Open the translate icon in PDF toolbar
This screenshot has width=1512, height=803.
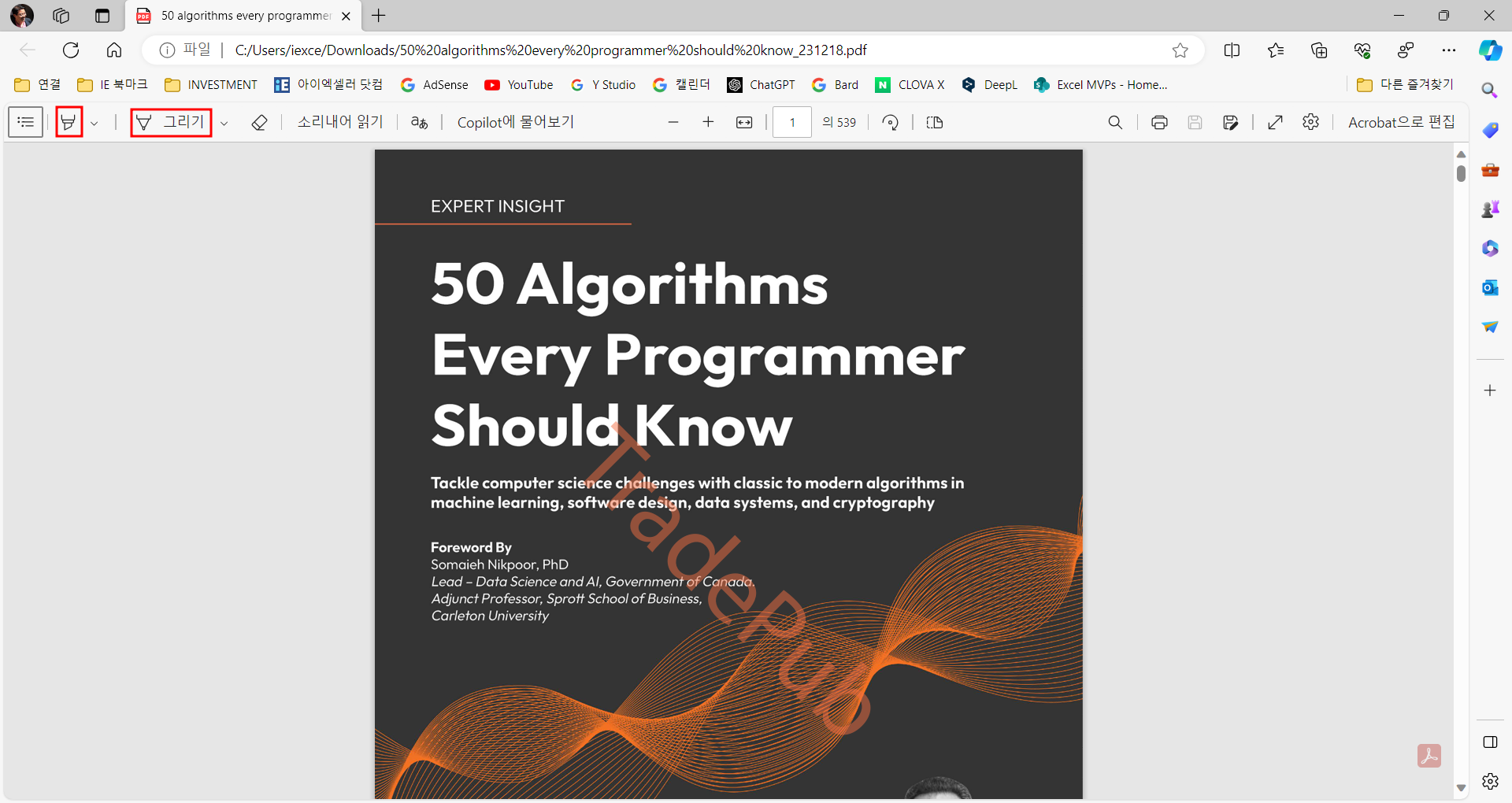point(419,122)
